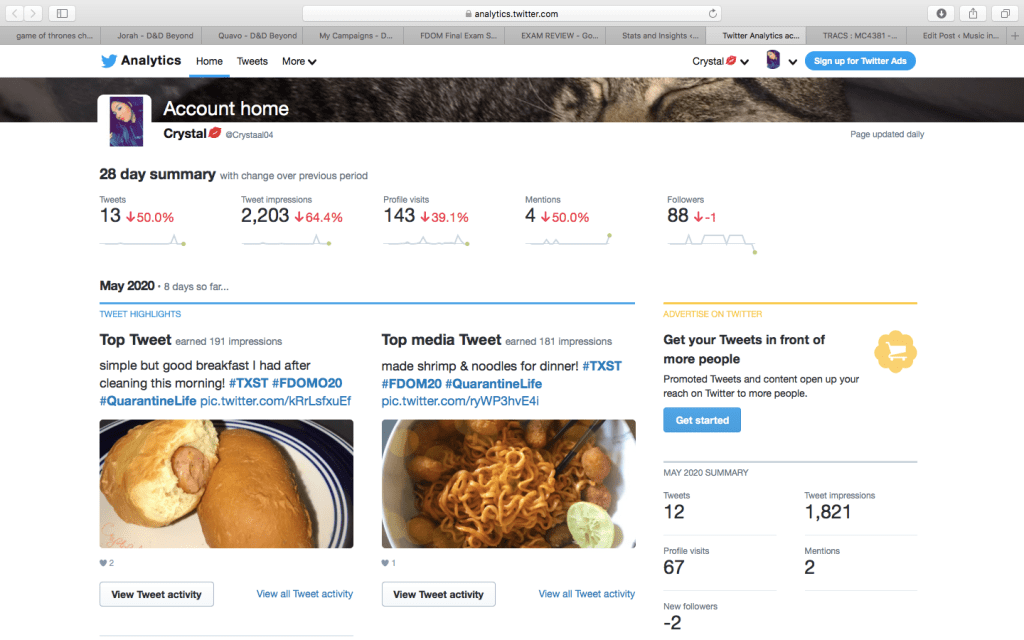Viewport: 1024px width, 640px height.
Task: Open a new tab with plus icon
Action: click(1014, 35)
